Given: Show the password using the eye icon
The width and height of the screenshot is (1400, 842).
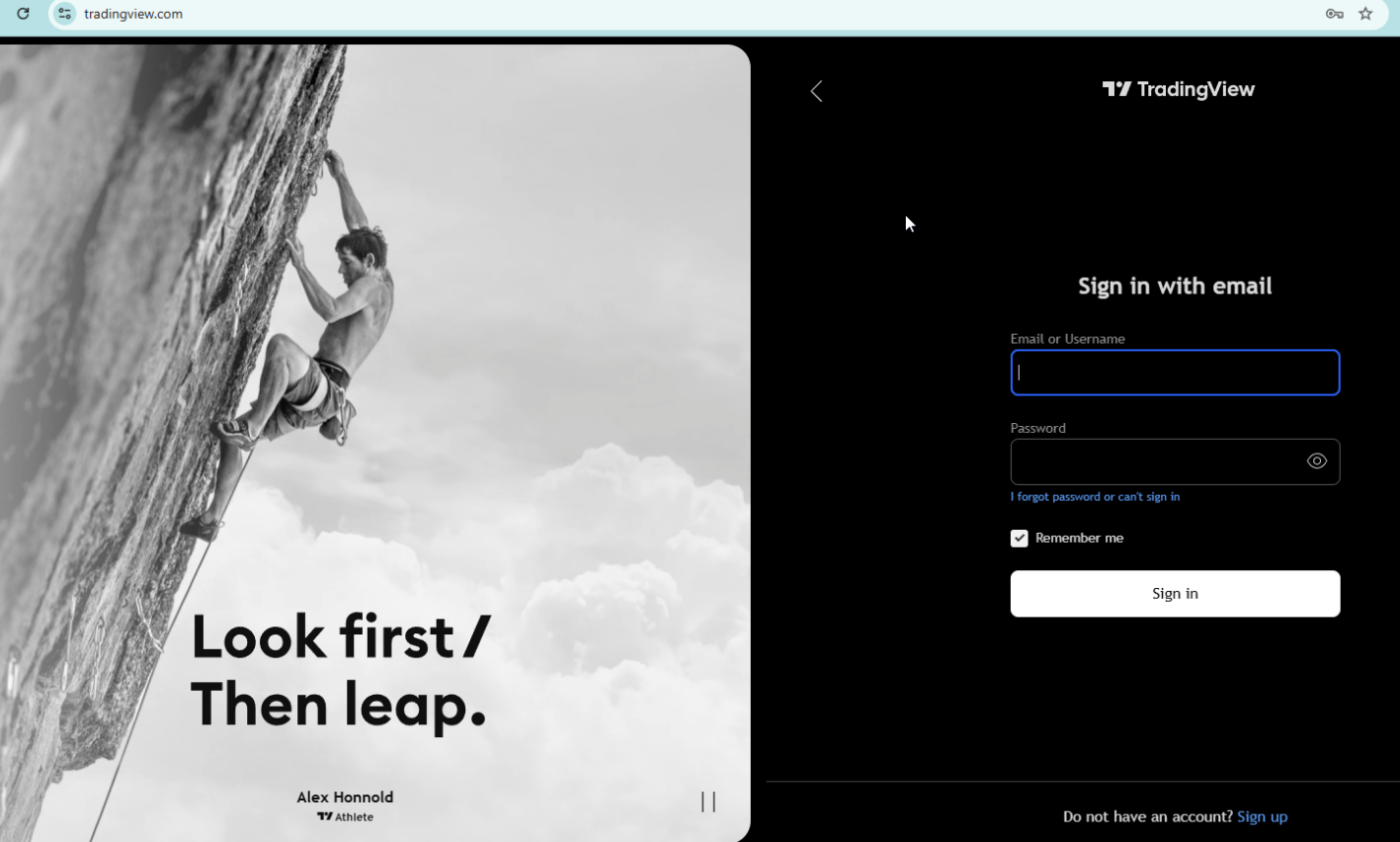Looking at the screenshot, I should [x=1317, y=462].
